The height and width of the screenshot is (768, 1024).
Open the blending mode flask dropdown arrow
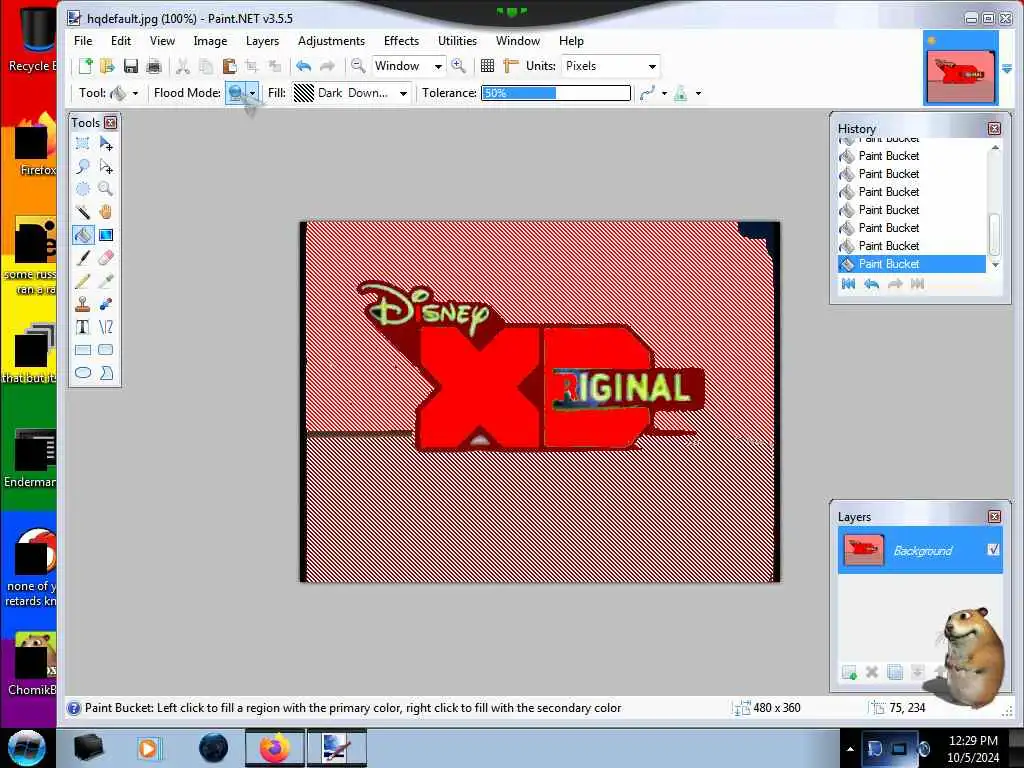[698, 93]
